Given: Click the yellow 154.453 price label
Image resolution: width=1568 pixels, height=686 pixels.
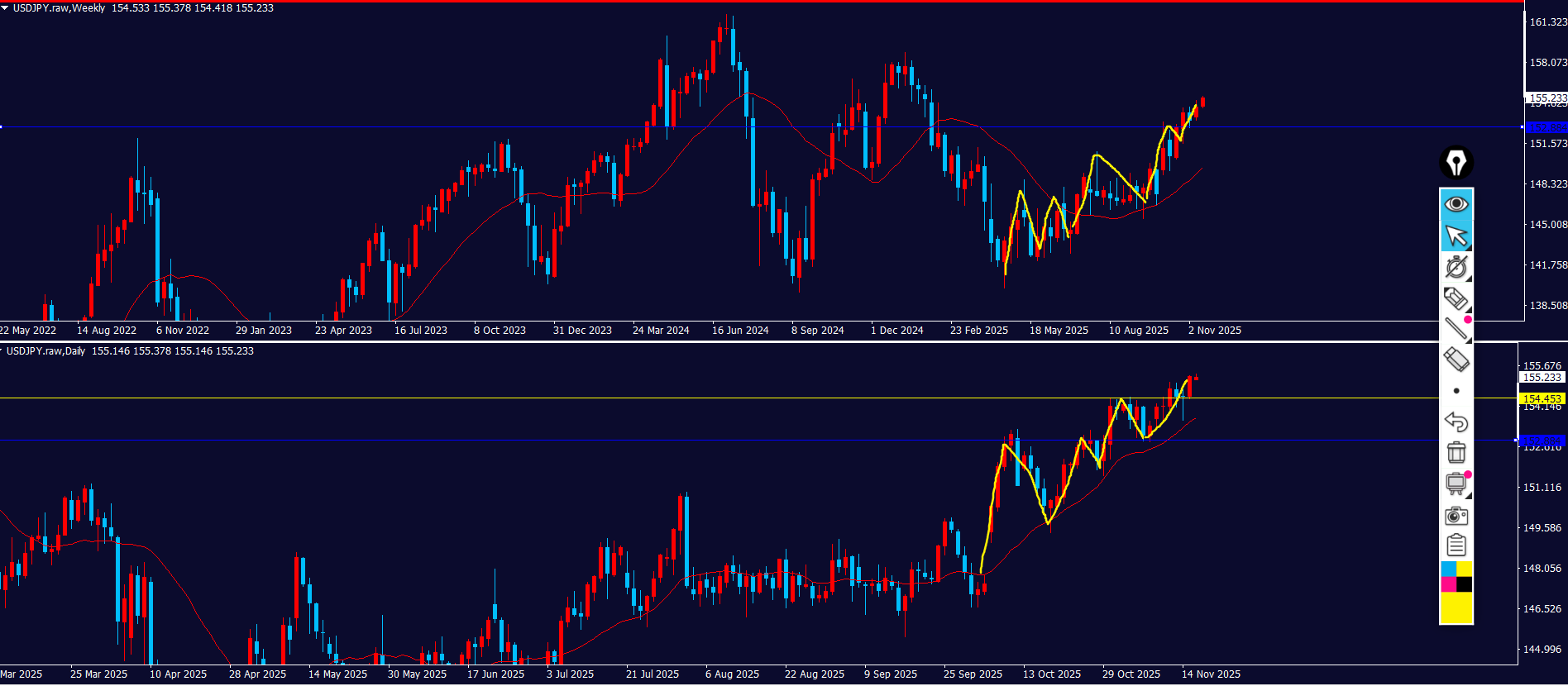Looking at the screenshot, I should (1542, 399).
